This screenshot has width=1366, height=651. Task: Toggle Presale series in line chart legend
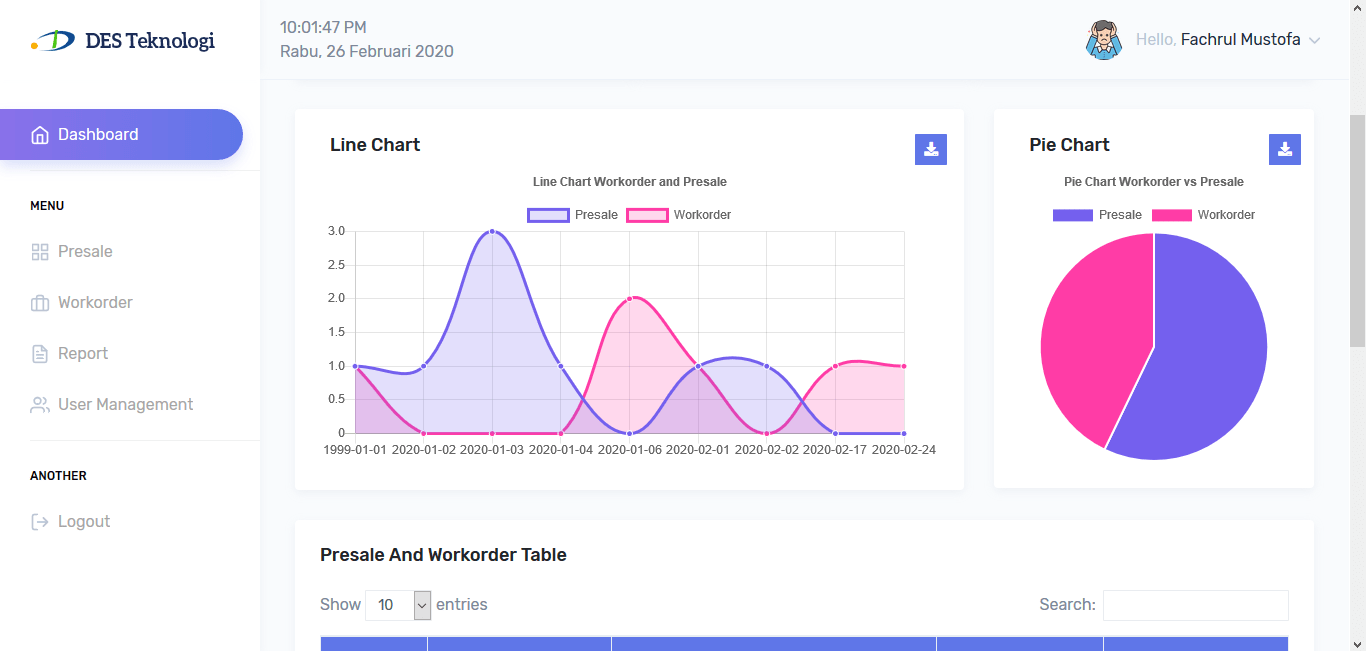pyautogui.click(x=573, y=215)
